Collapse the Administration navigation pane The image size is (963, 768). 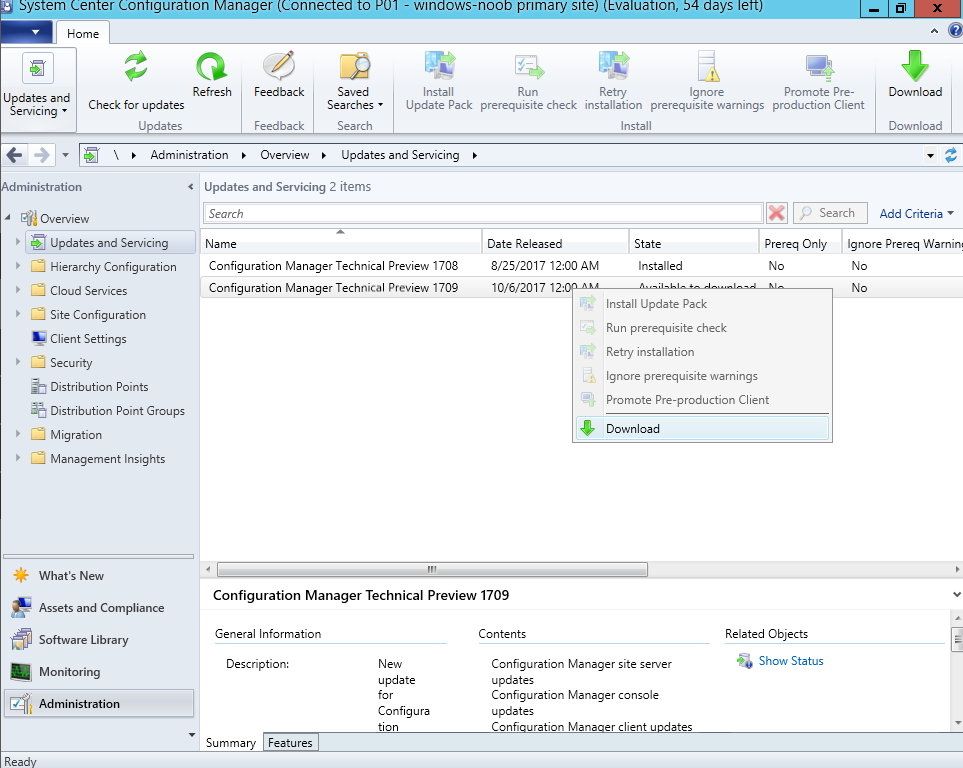(x=190, y=187)
